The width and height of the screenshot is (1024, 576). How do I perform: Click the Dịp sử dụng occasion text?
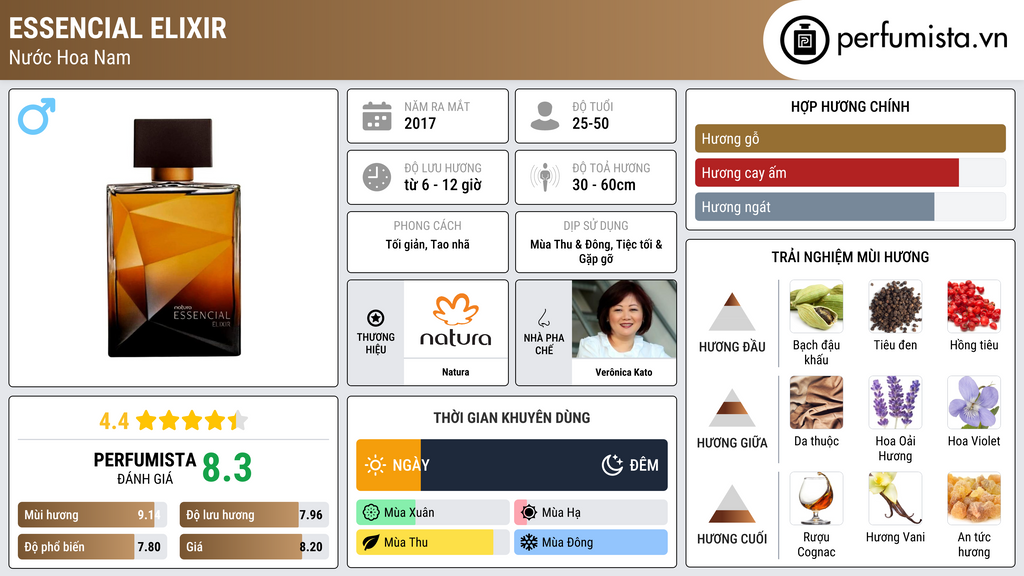coord(596,251)
